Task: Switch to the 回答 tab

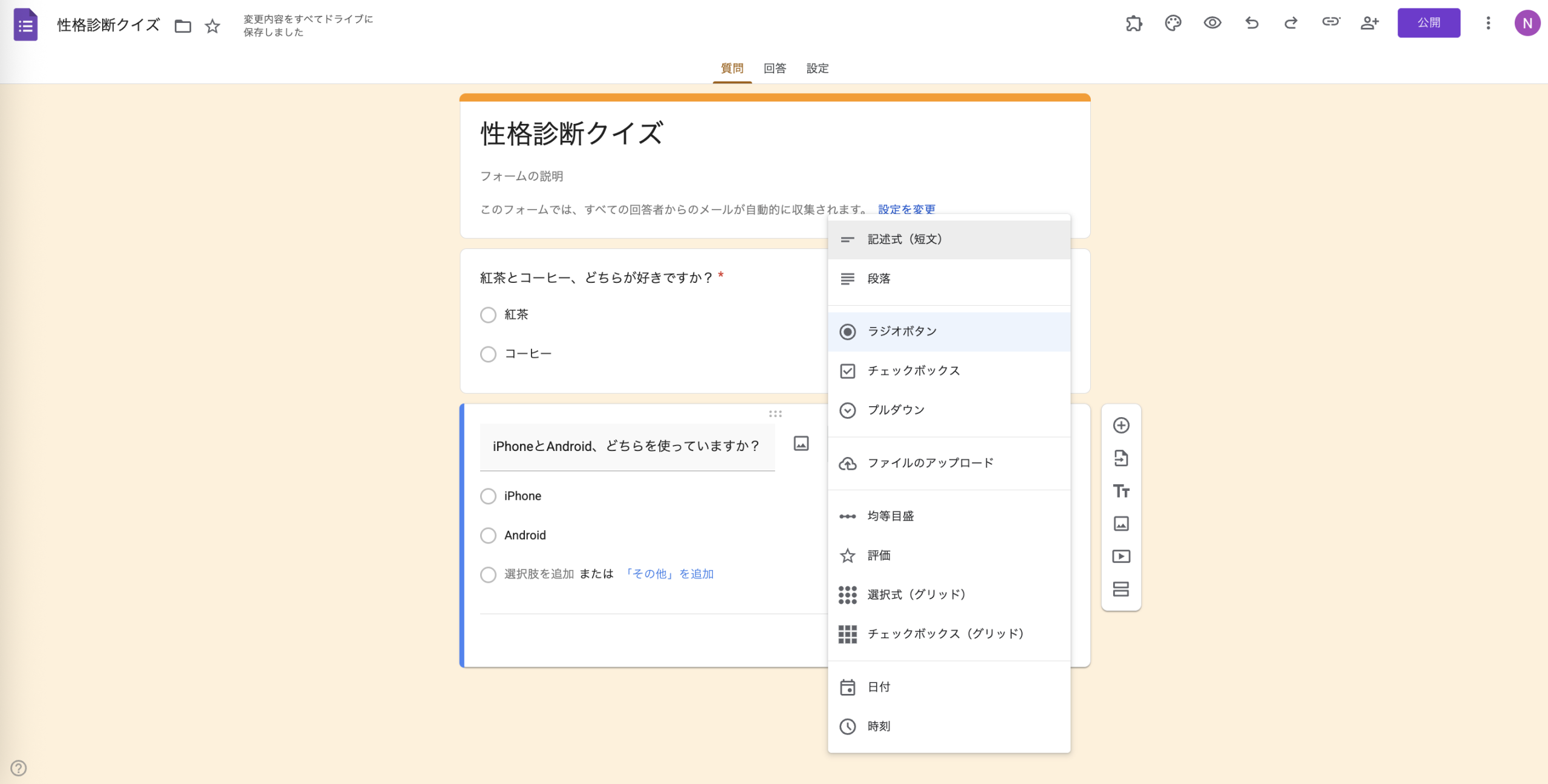Action: coord(774,68)
